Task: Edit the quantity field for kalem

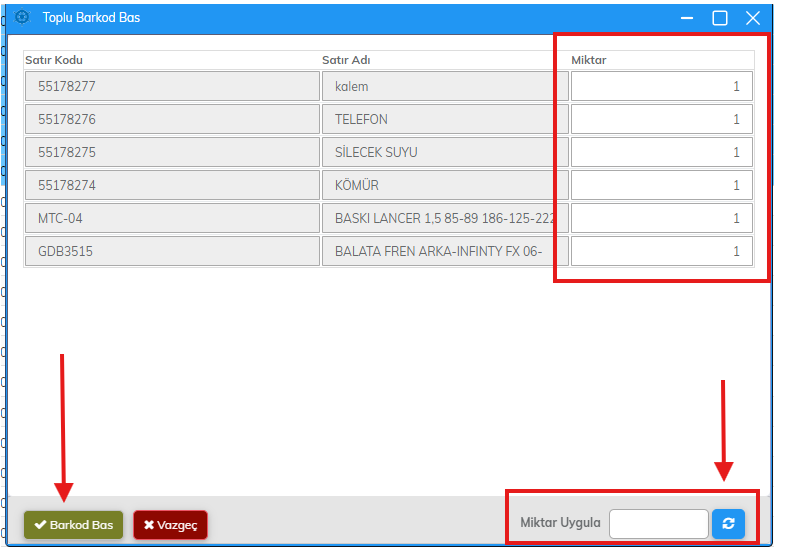Action: (661, 87)
